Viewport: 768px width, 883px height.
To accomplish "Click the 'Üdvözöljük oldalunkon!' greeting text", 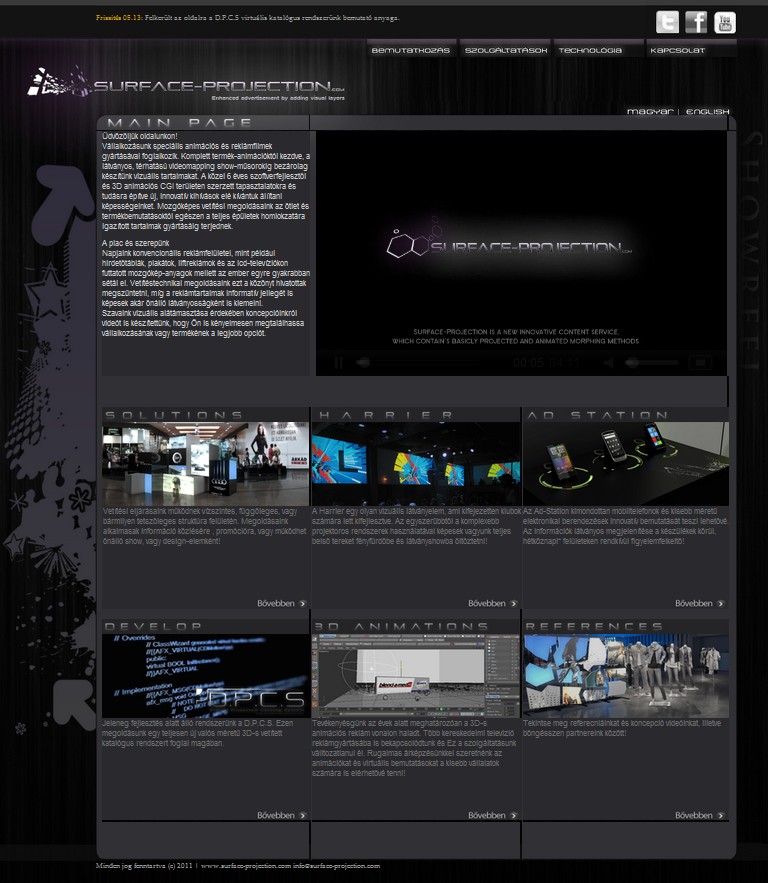I will click(140, 136).
